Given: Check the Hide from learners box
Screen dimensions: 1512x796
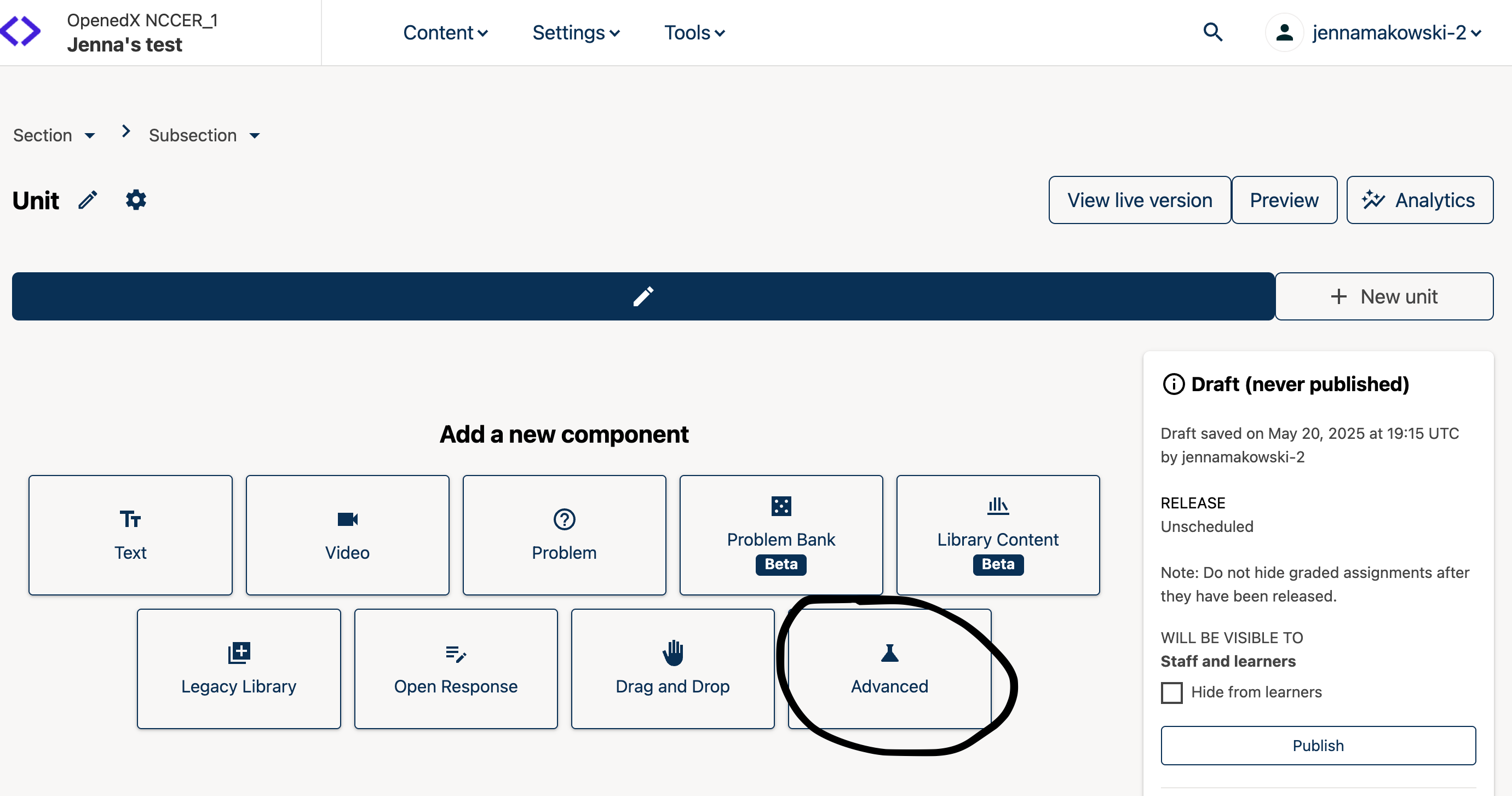Looking at the screenshot, I should point(1171,692).
